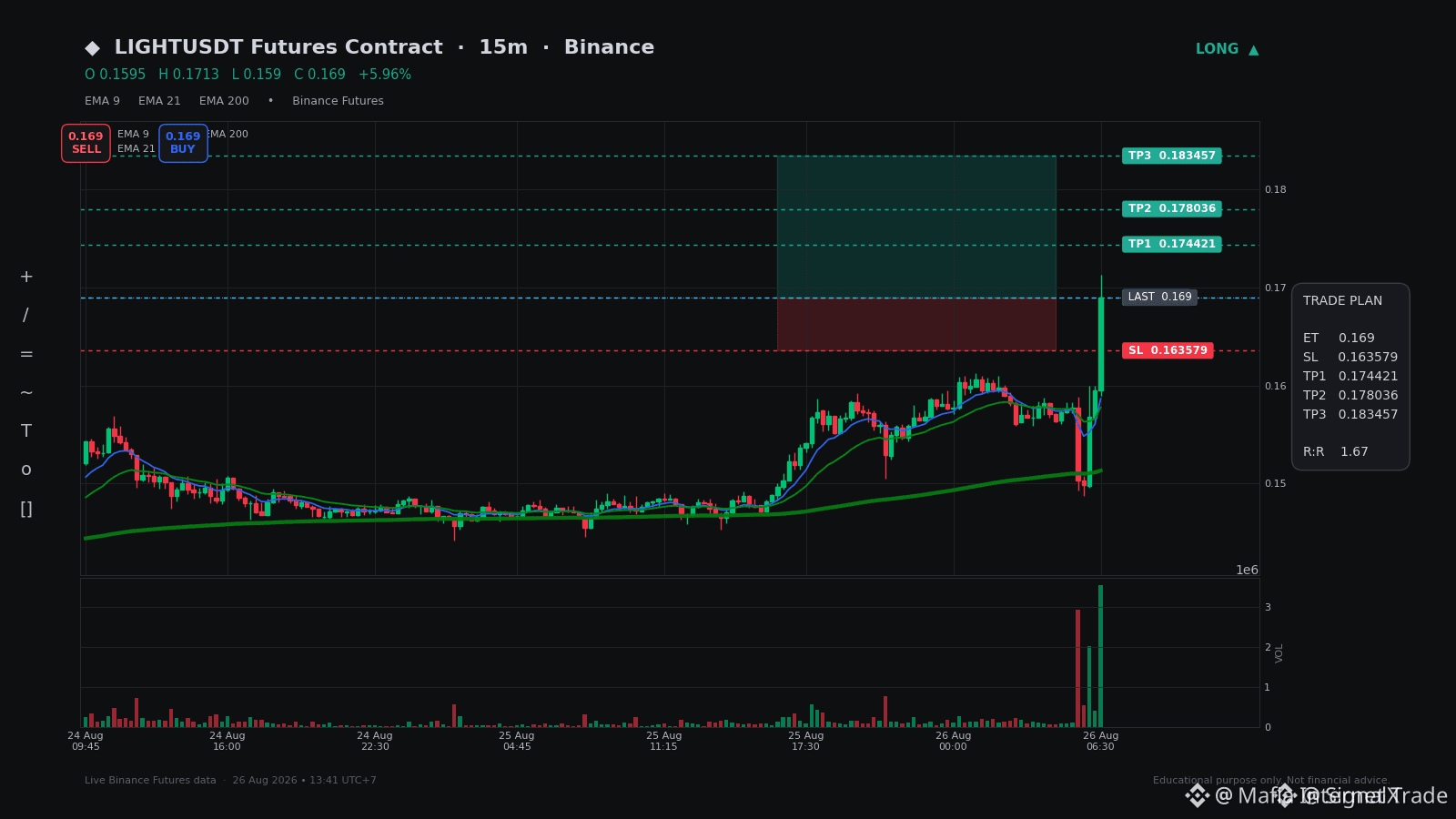Select the square brackets rectangle tool
The width and height of the screenshot is (1456, 819).
point(26,509)
